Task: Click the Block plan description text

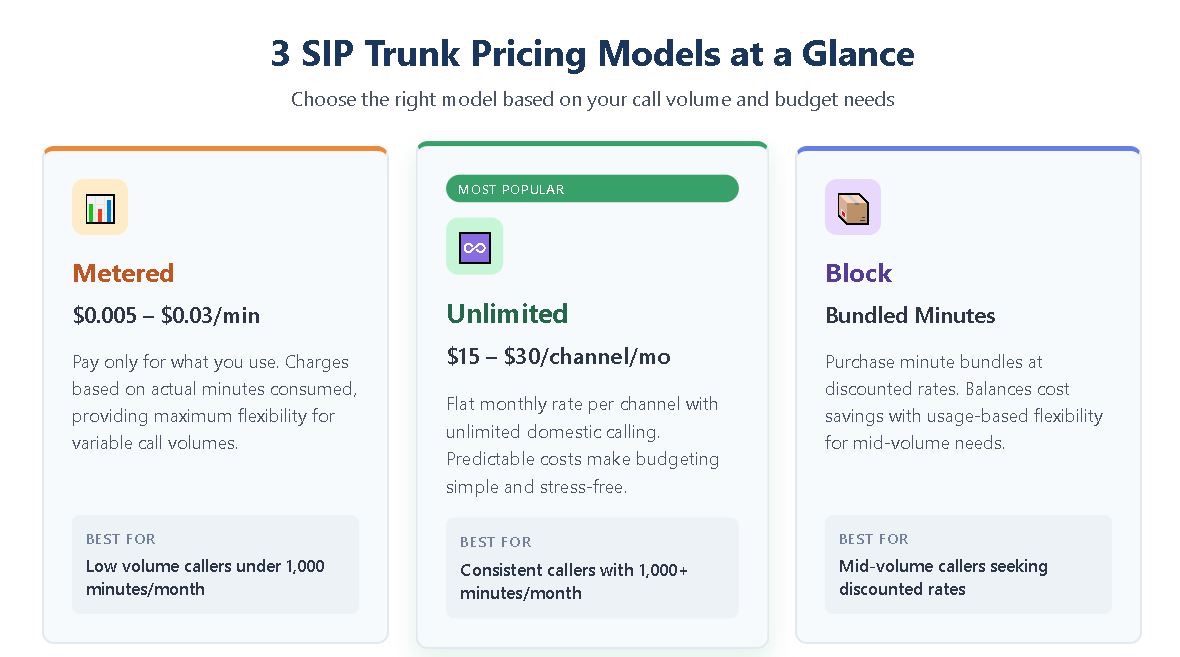Action: [963, 402]
